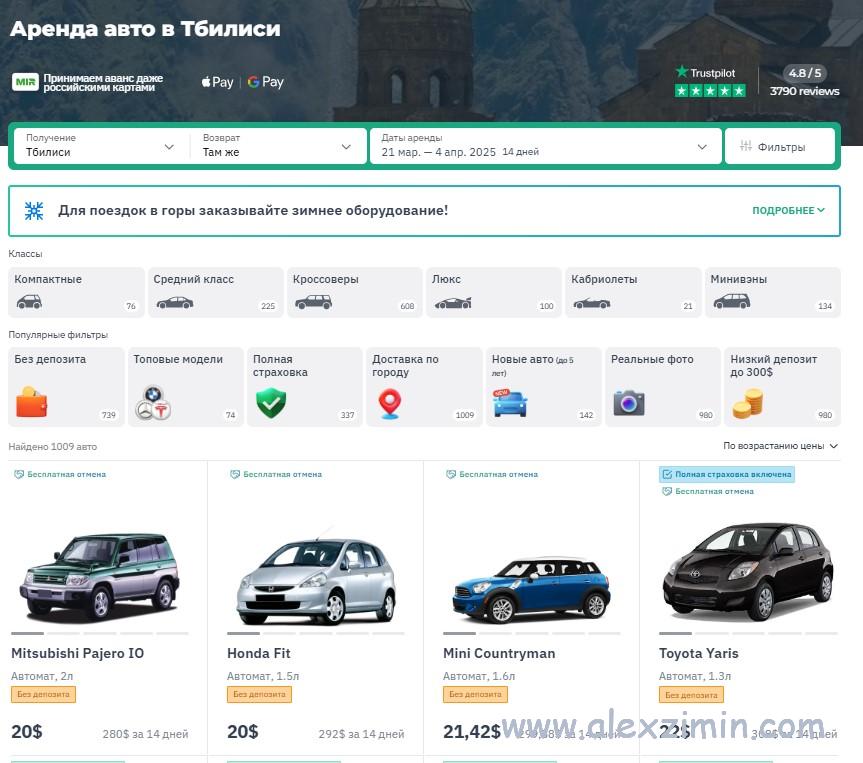Click the snowflake winter equipment icon
Viewport: 863px width, 763px height.
(34, 211)
